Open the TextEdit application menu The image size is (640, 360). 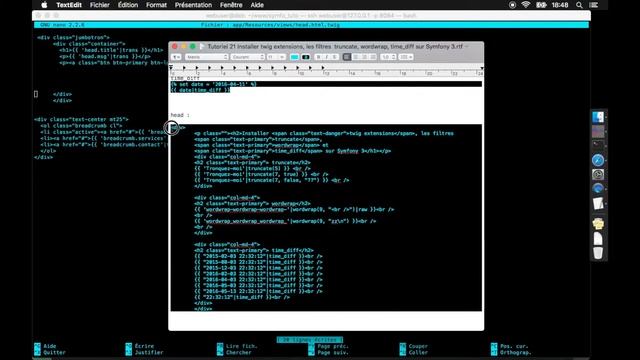[x=69, y=5]
